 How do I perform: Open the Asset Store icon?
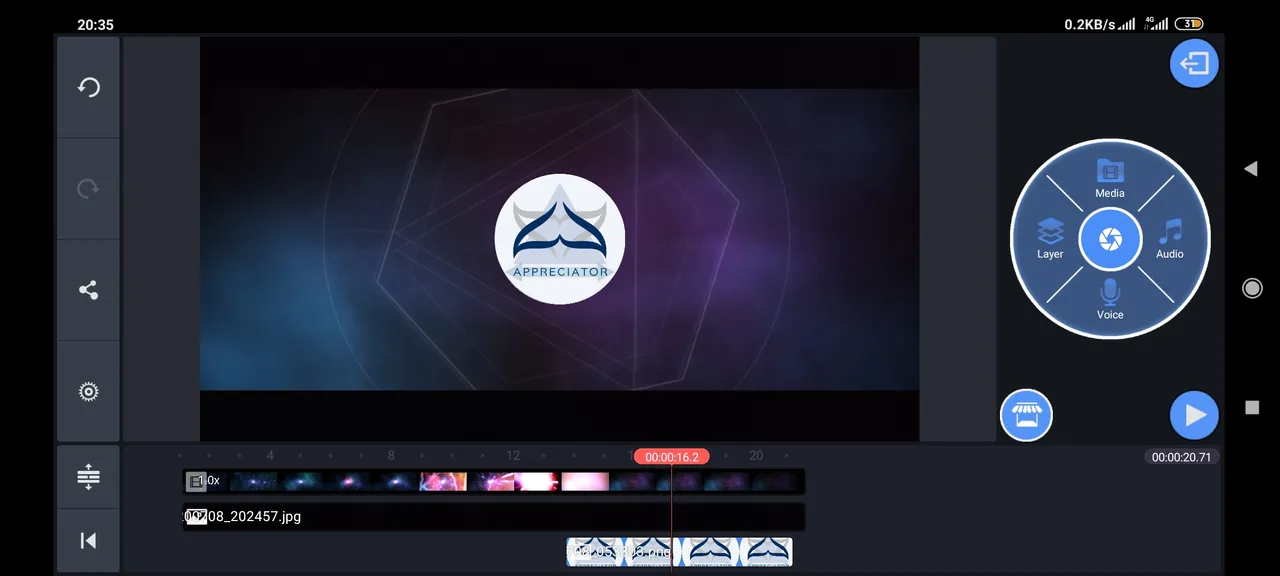1026,415
